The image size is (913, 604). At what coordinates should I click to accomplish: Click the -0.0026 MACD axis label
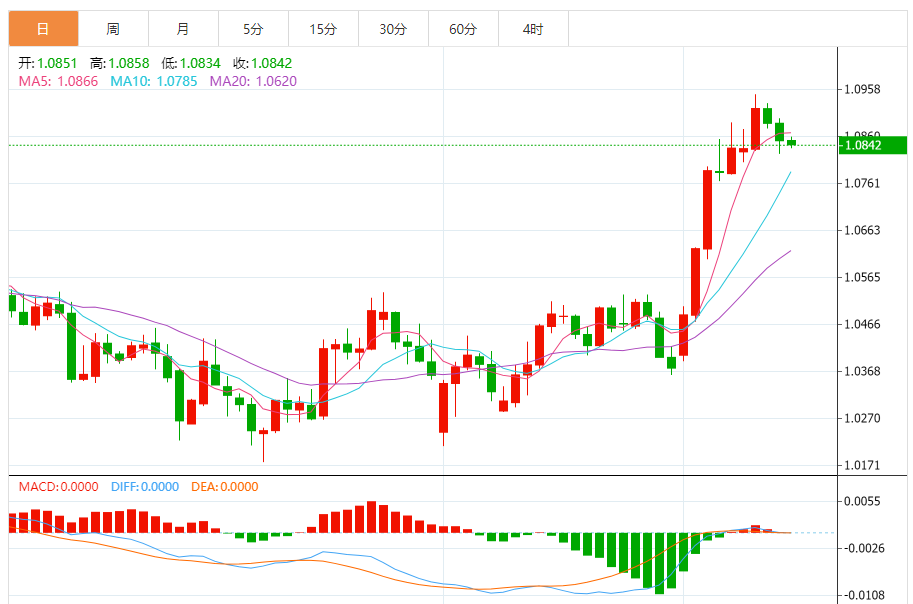[864, 548]
